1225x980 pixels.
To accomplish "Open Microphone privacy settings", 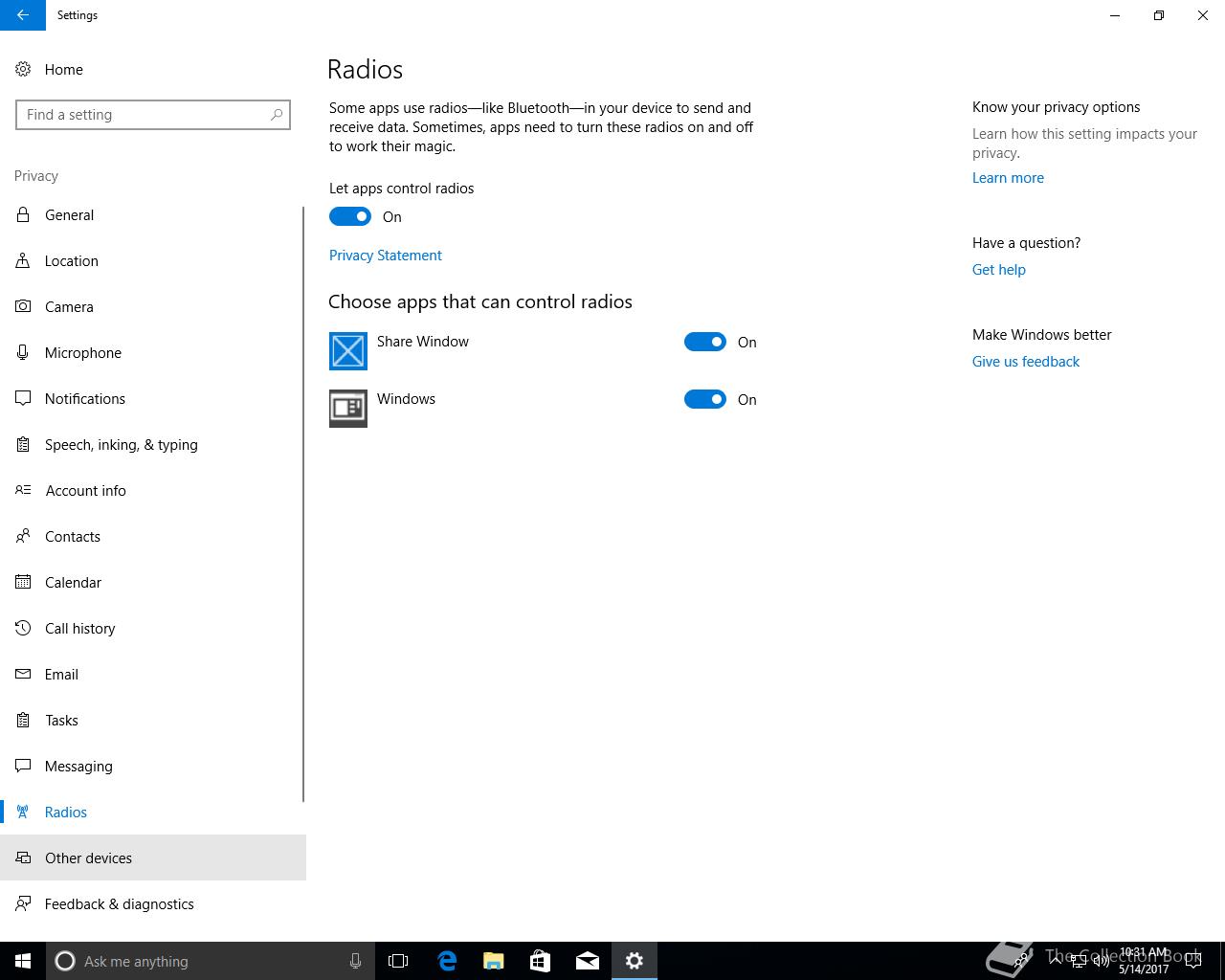I will click(x=151, y=353).
